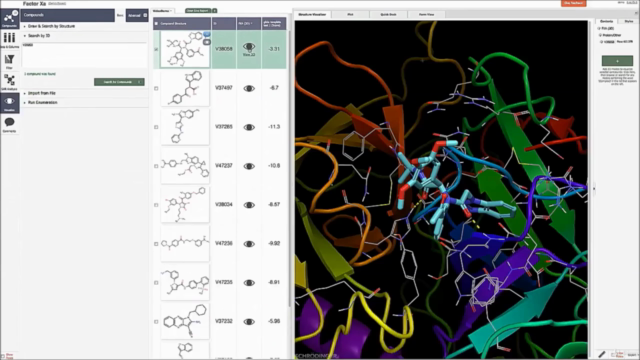Screen dimensions: 640x360
Task: Toggle 3D pose visibility for V38034
Action: pyautogui.click(x=249, y=205)
